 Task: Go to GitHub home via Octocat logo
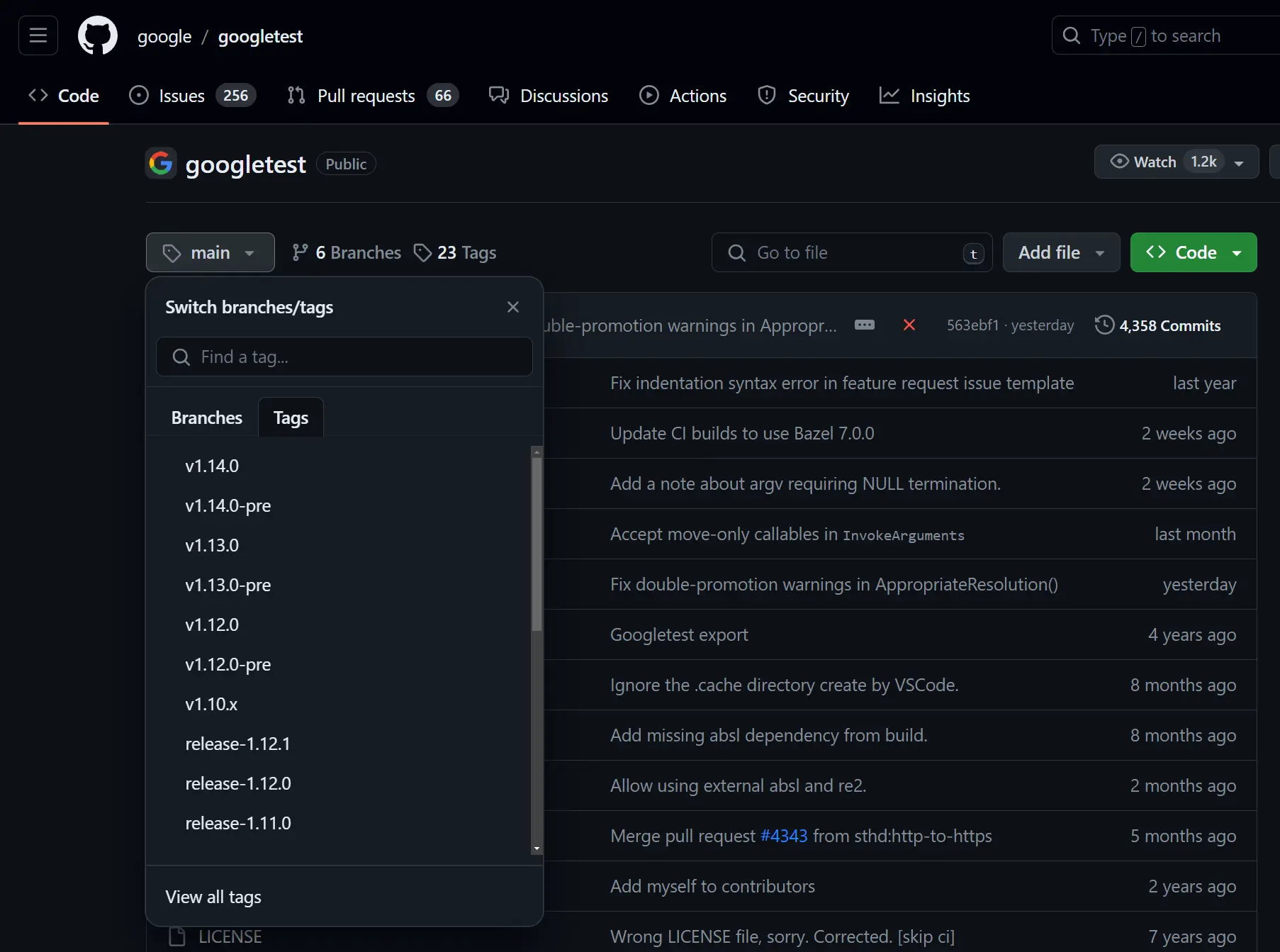tap(98, 35)
